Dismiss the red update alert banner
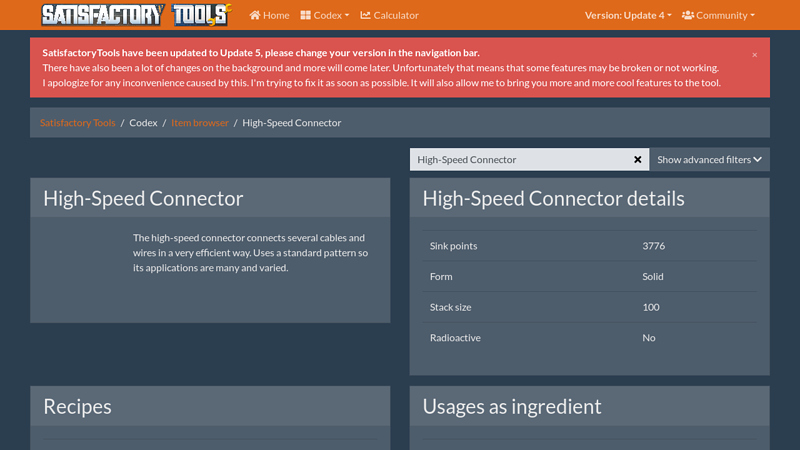Image resolution: width=800 pixels, height=450 pixels. coord(754,55)
